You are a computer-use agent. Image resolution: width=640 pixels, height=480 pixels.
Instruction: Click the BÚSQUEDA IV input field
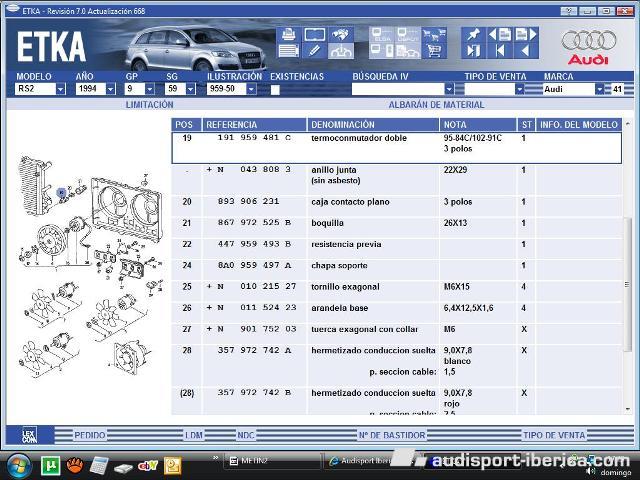click(x=398, y=89)
